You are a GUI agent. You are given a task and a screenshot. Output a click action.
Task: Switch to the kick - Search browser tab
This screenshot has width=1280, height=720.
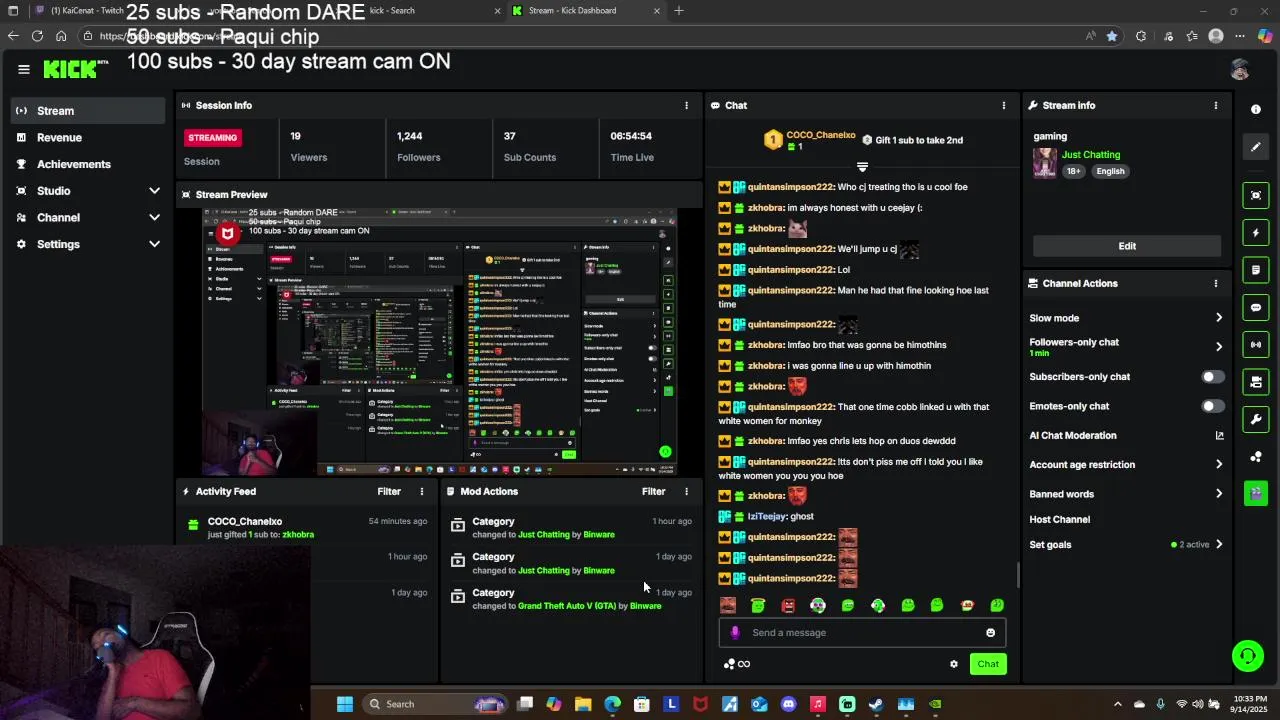[x=420, y=11]
